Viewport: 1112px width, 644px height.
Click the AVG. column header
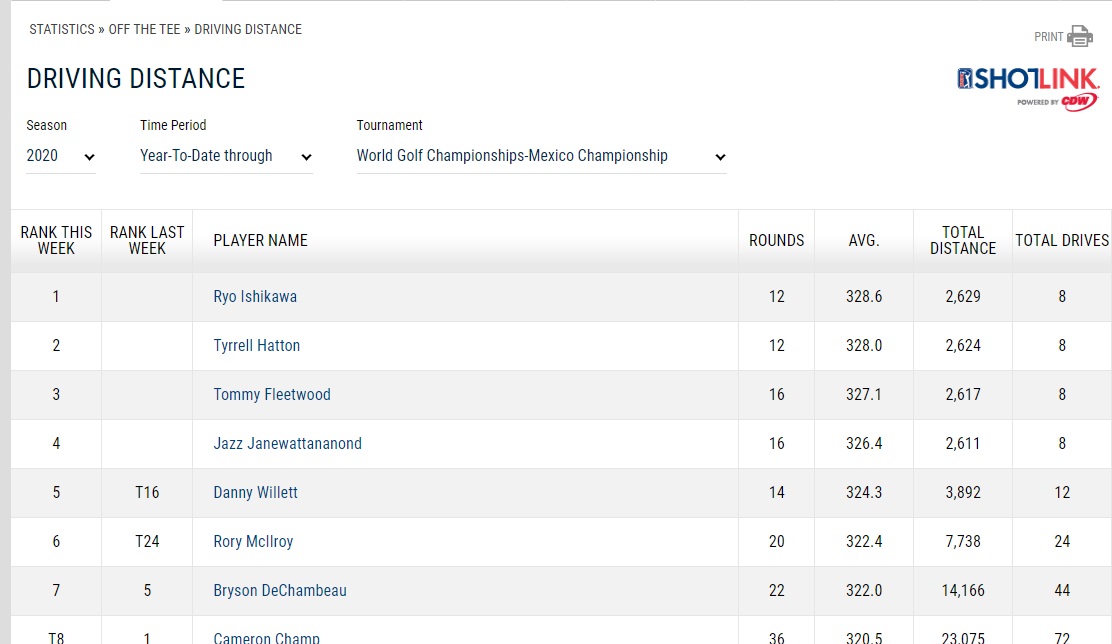(863, 241)
